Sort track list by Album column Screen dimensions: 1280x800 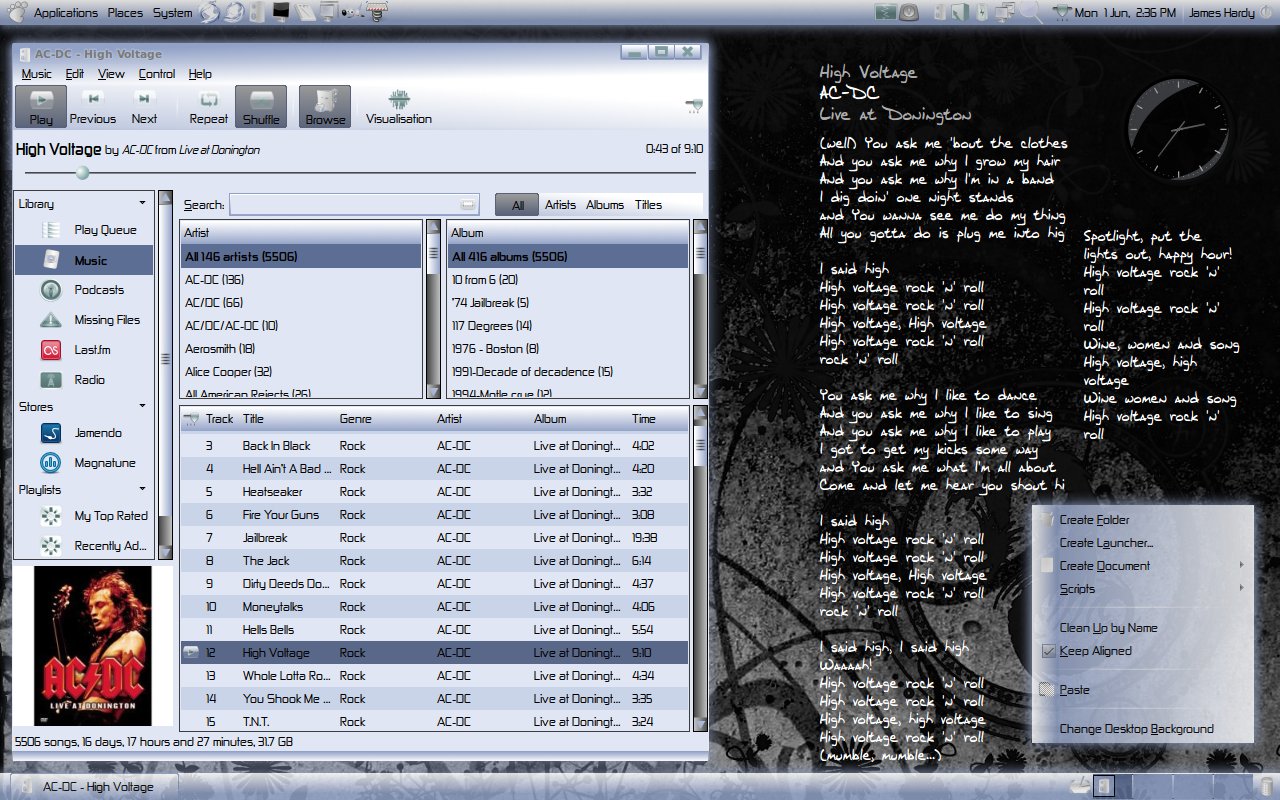[x=577, y=419]
